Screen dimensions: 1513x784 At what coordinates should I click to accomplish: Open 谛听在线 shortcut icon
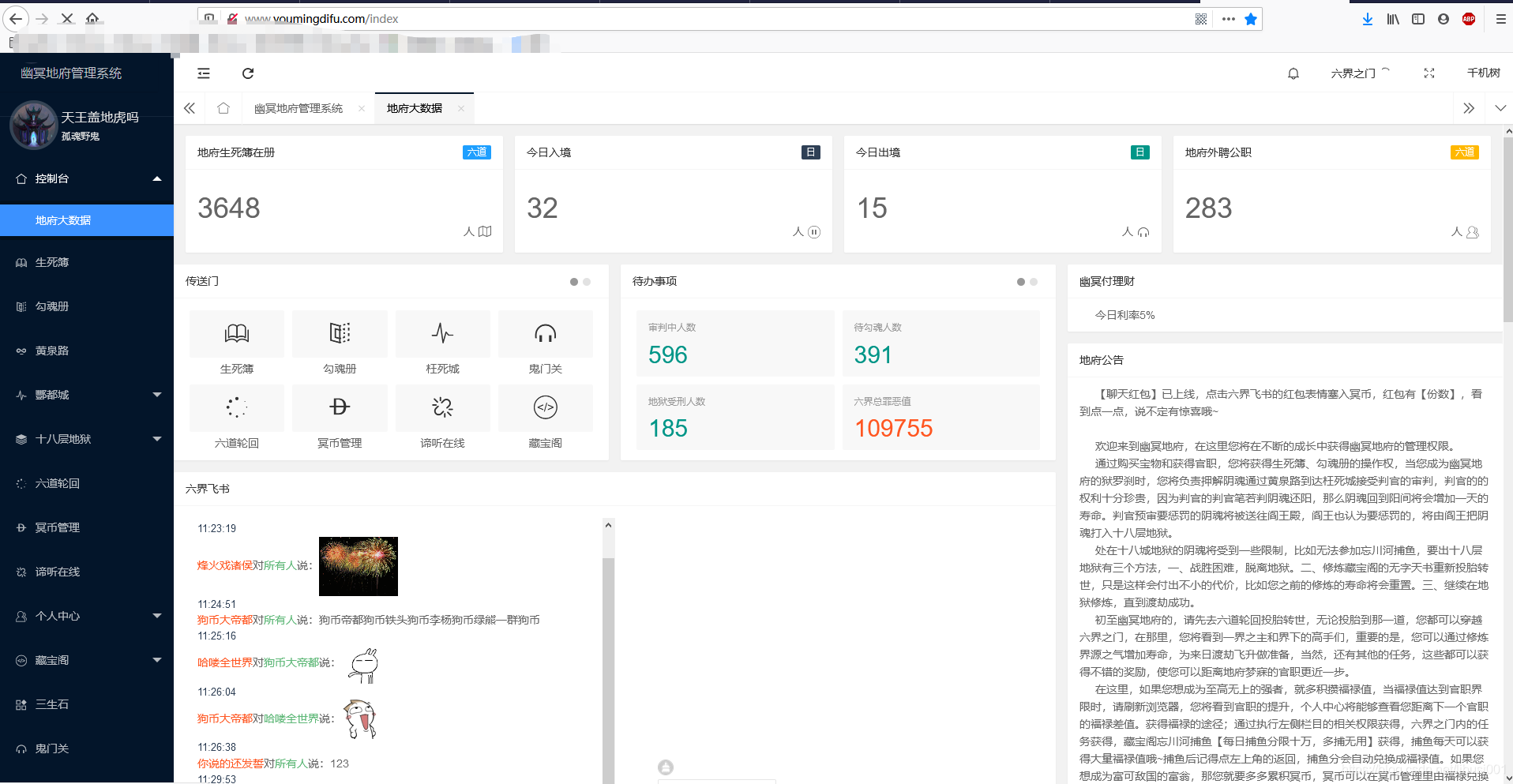pos(443,407)
